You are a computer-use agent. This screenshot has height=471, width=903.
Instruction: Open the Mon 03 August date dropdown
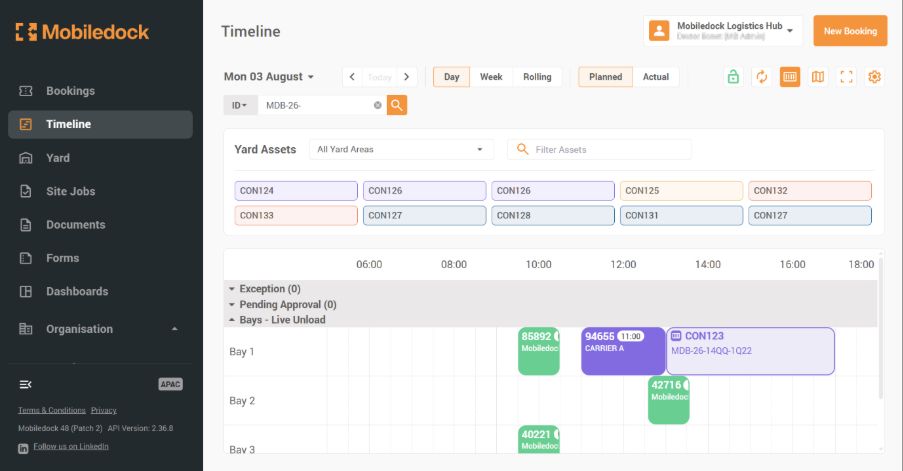tap(268, 77)
